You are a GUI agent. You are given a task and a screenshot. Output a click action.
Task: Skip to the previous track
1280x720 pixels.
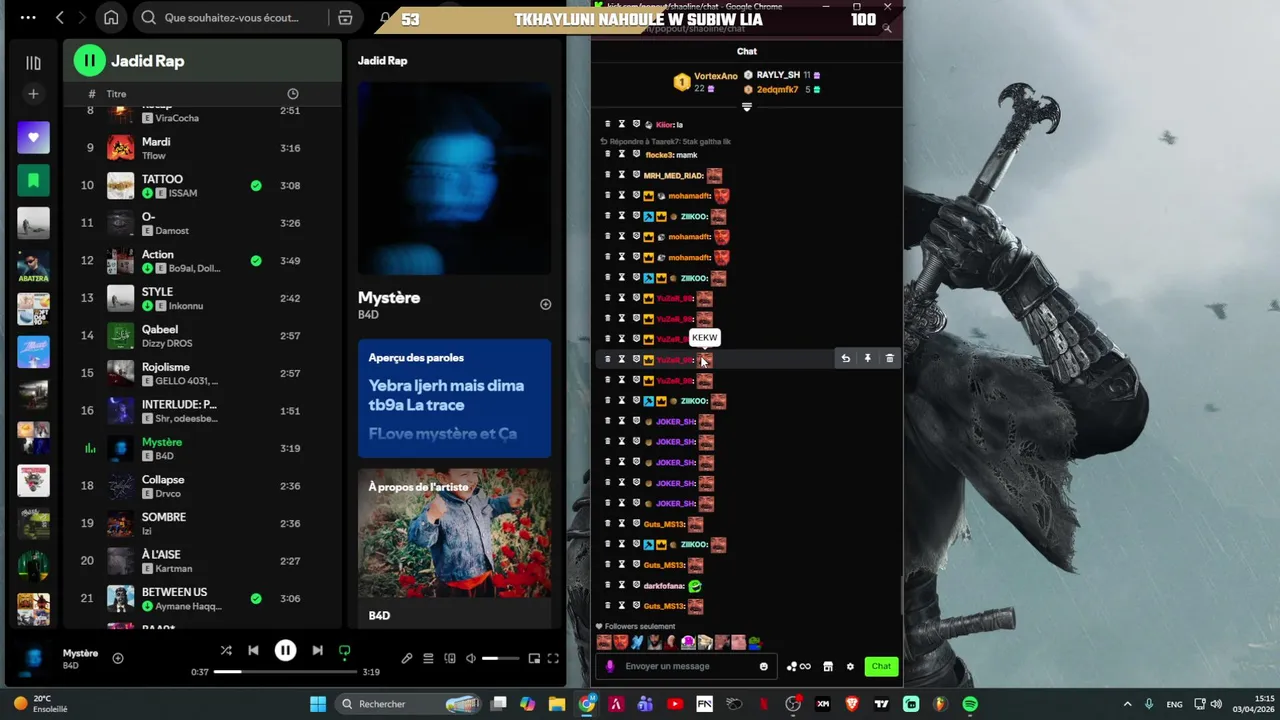point(253,651)
